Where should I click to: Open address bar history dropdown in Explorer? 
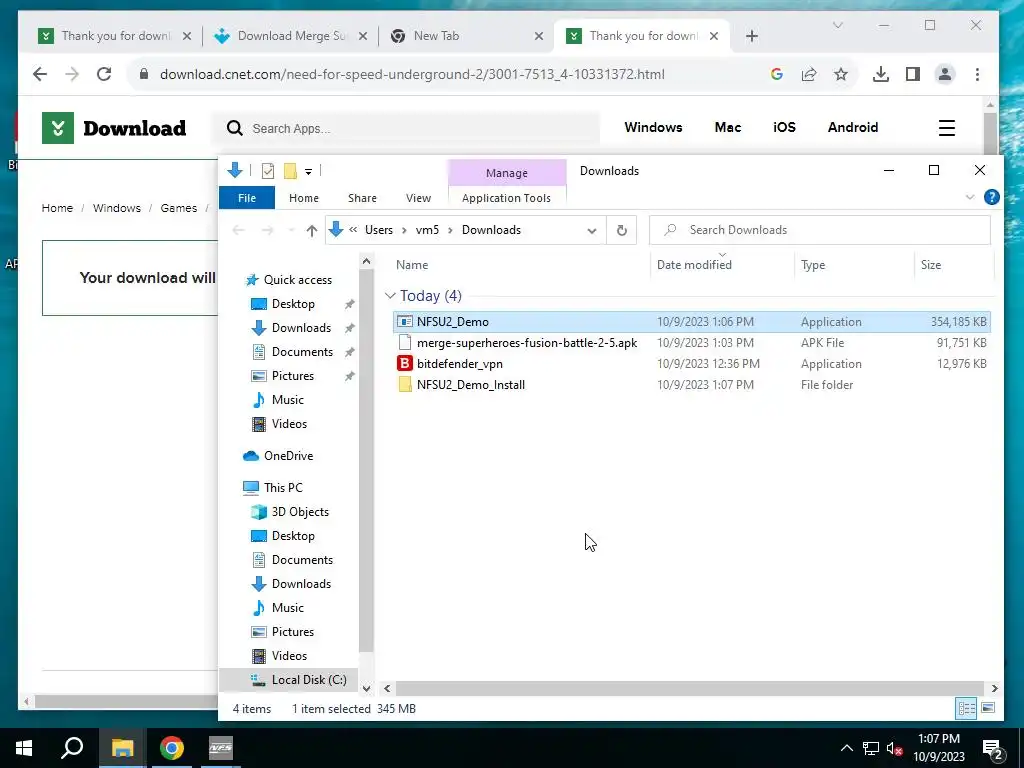coord(592,231)
